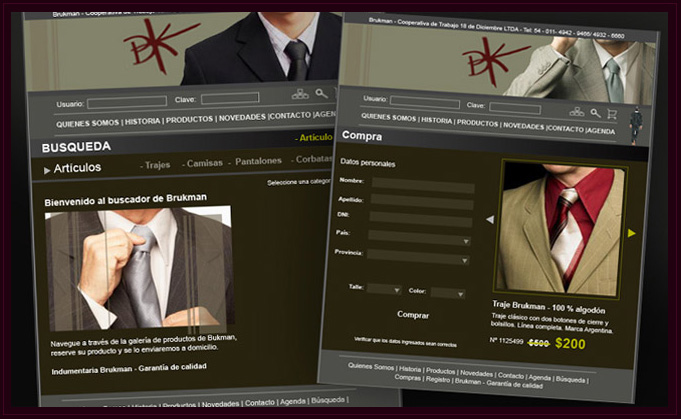Select the Camisas category

coord(205,163)
